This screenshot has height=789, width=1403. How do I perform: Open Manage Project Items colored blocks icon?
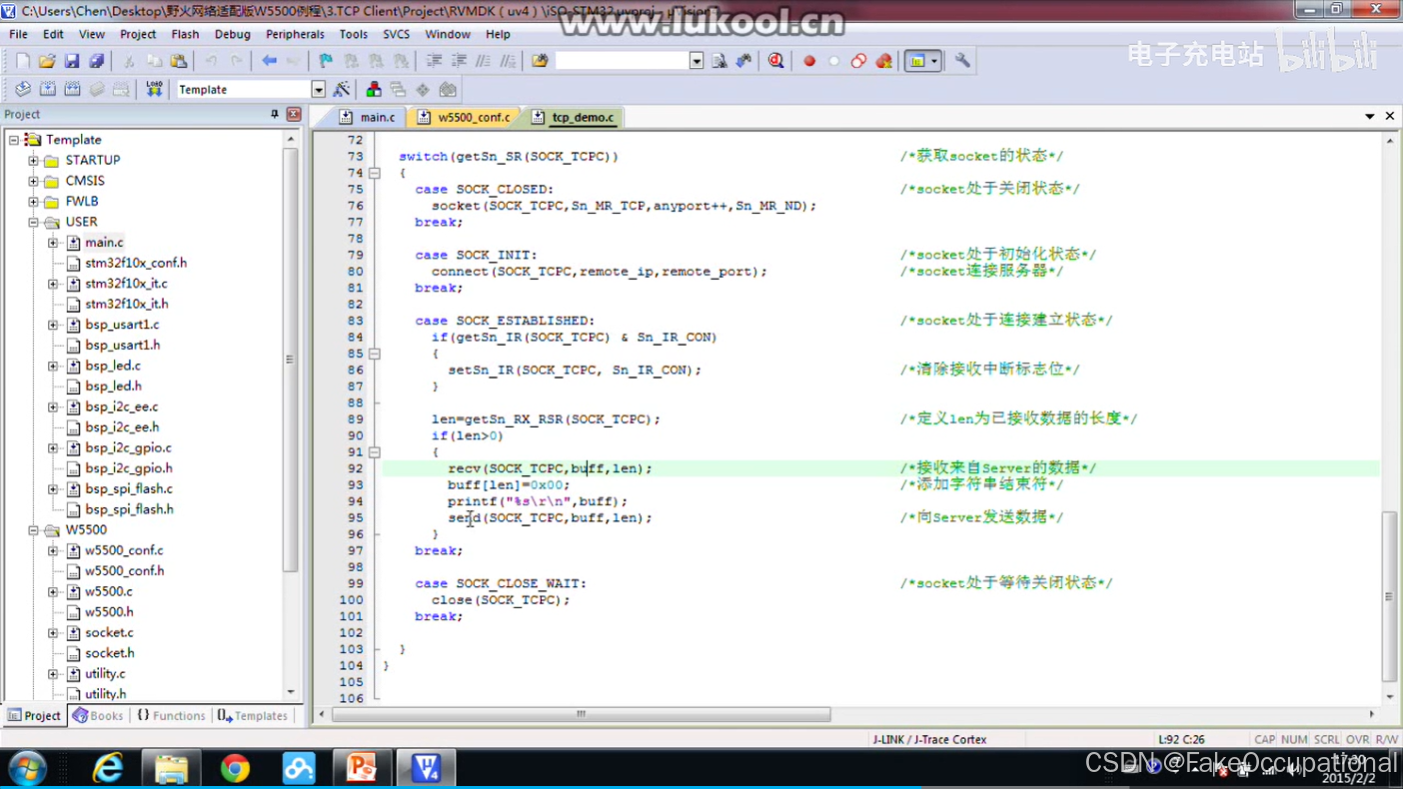click(x=373, y=90)
